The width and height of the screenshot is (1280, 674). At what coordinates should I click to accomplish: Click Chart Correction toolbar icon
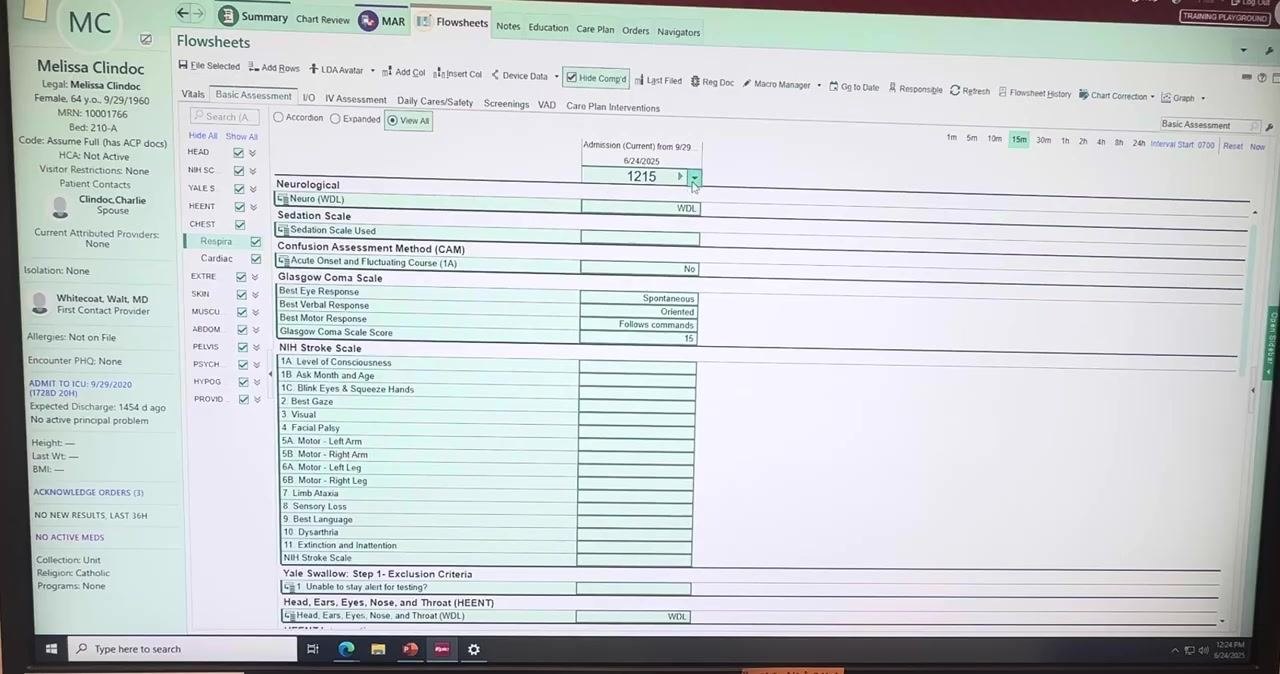1084,95
